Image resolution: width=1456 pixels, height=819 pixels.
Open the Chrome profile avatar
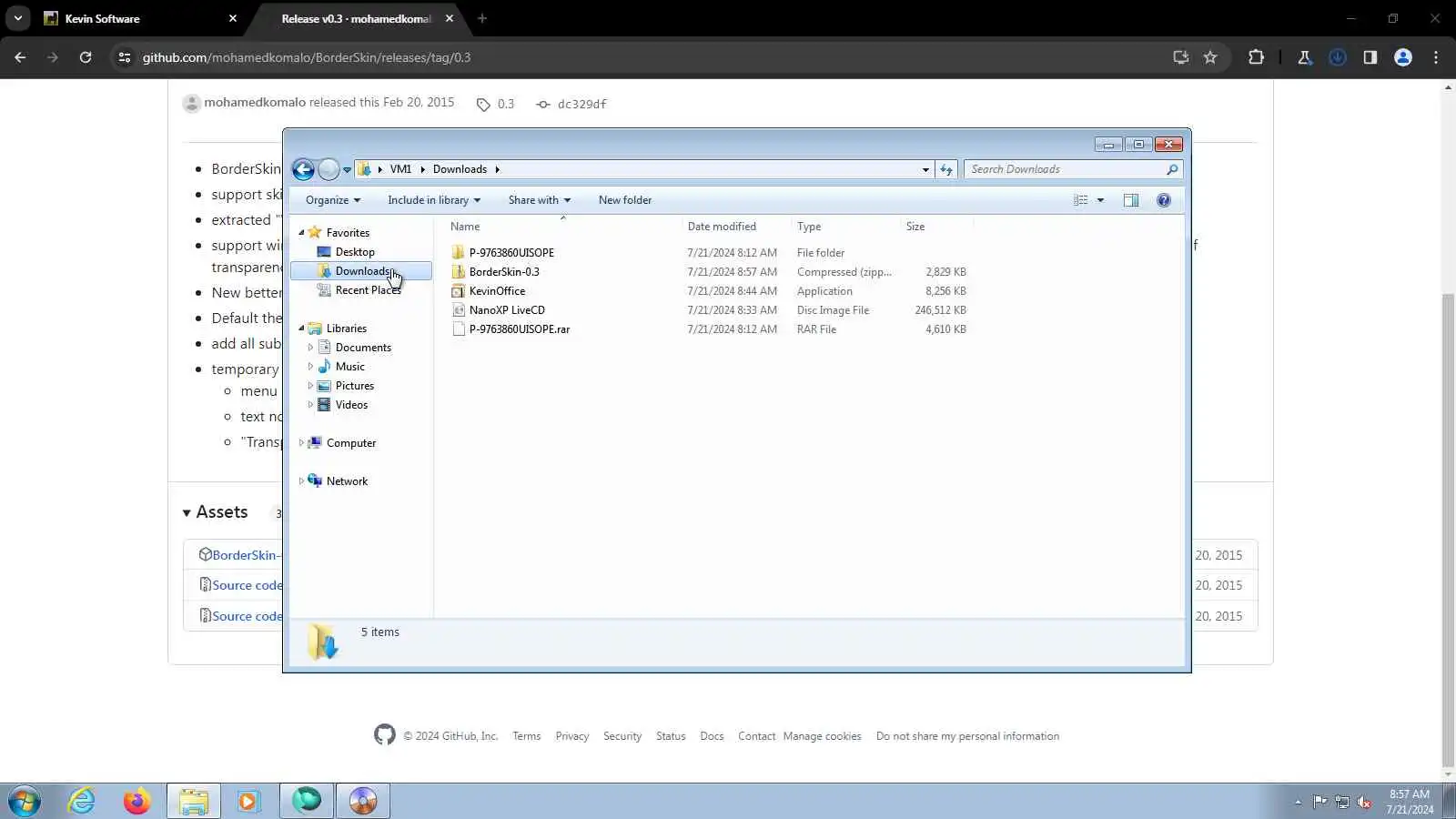[x=1403, y=57]
